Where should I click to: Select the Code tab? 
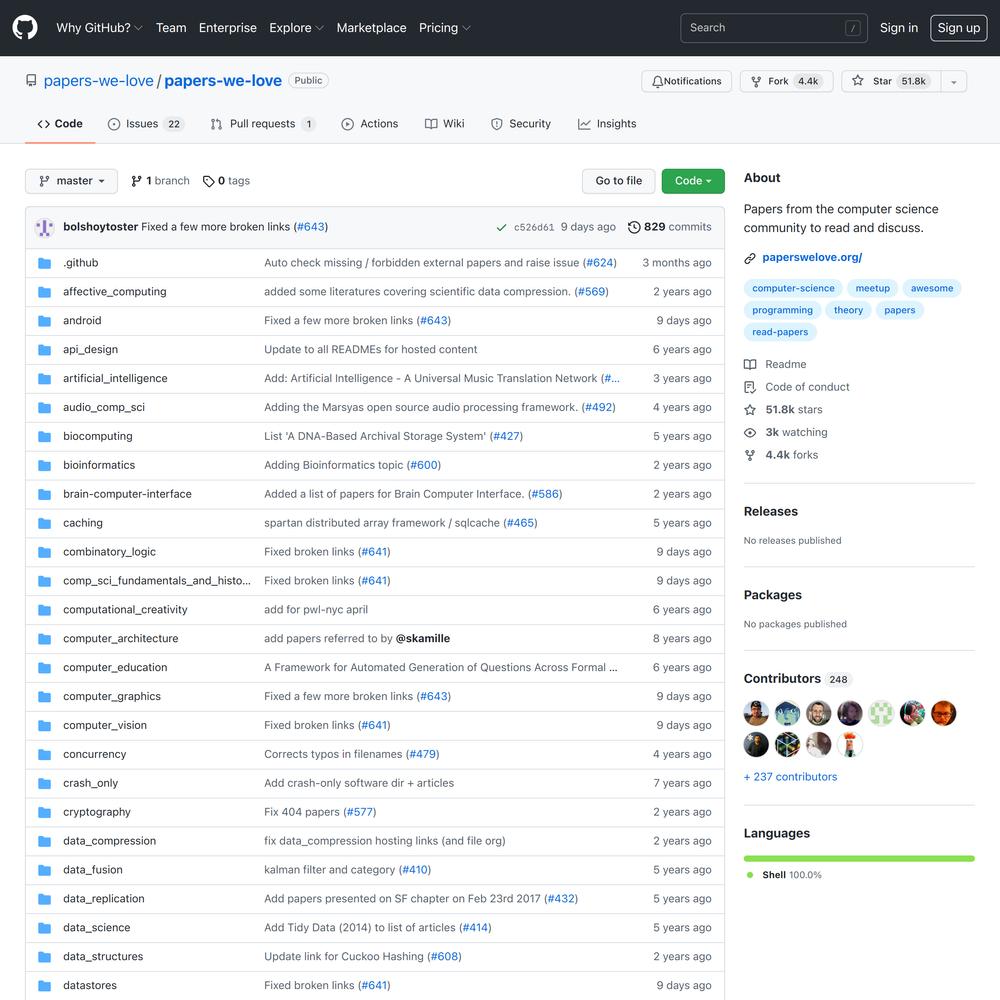pyautogui.click(x=60, y=124)
